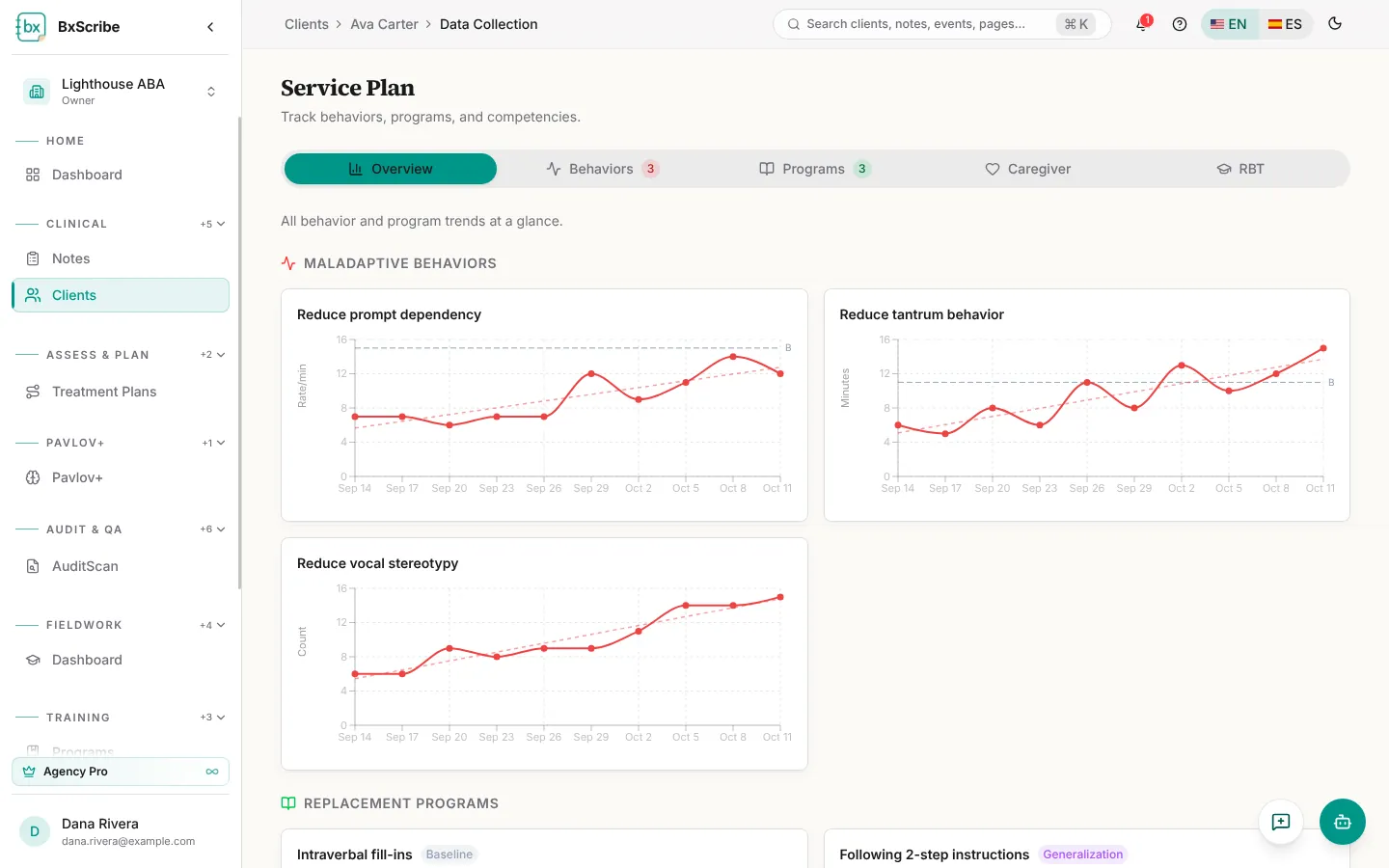This screenshot has height=868, width=1389.
Task: Switch to the Programs tab
Action: (815, 169)
